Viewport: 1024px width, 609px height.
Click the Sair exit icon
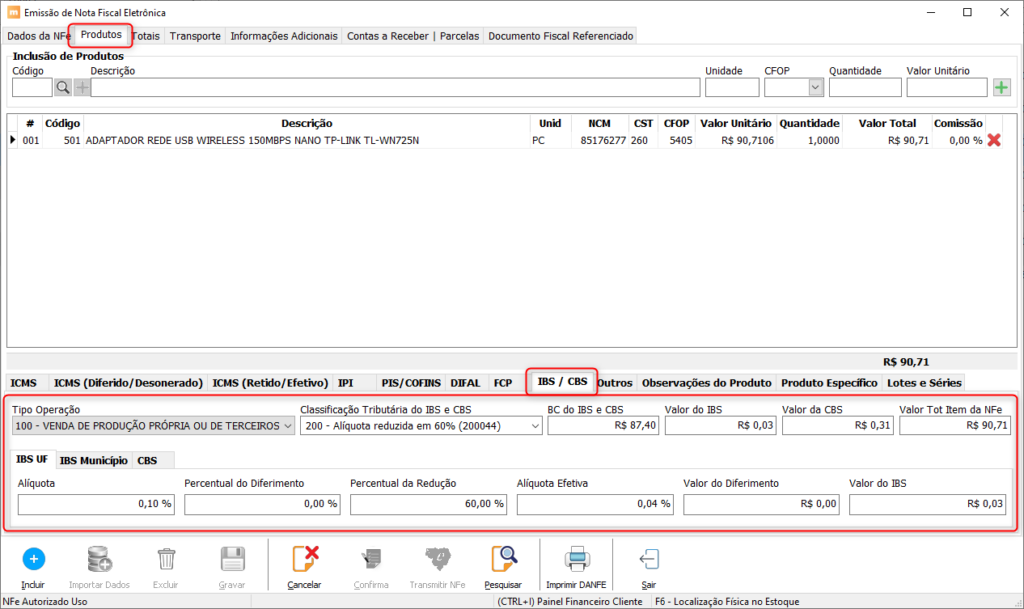[x=649, y=559]
